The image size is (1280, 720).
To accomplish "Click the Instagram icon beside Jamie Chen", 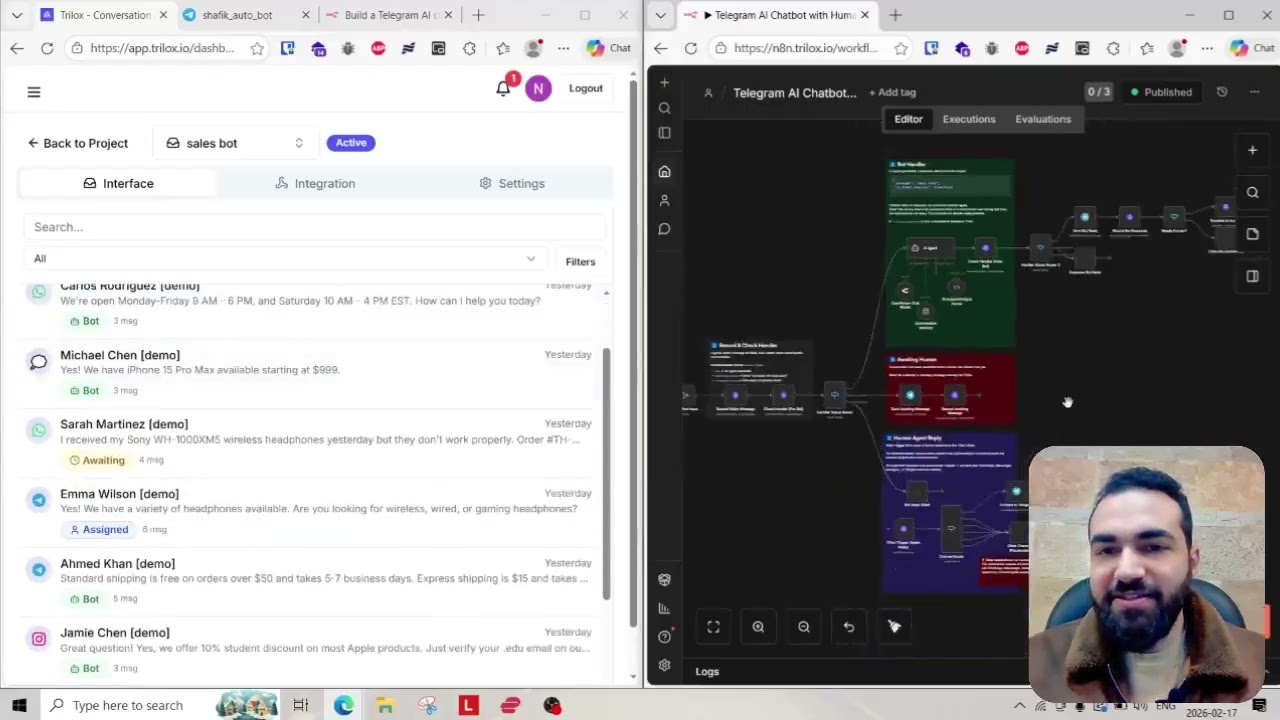I will [39, 639].
